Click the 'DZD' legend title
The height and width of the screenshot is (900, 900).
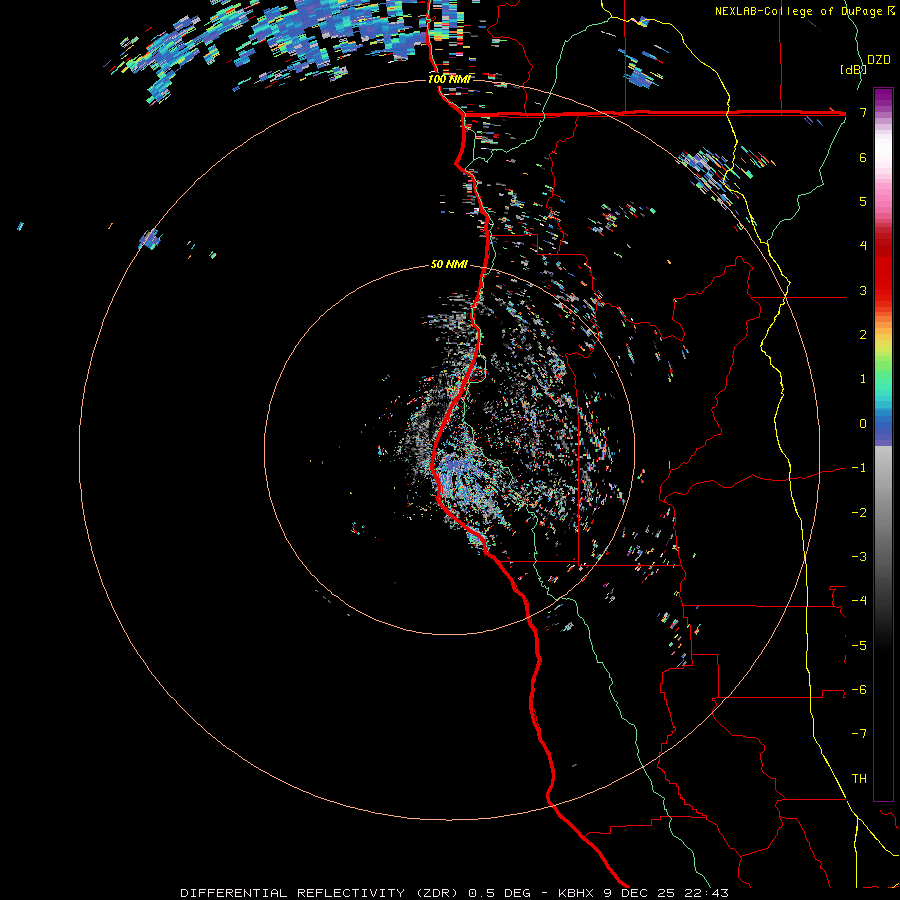[x=879, y=60]
